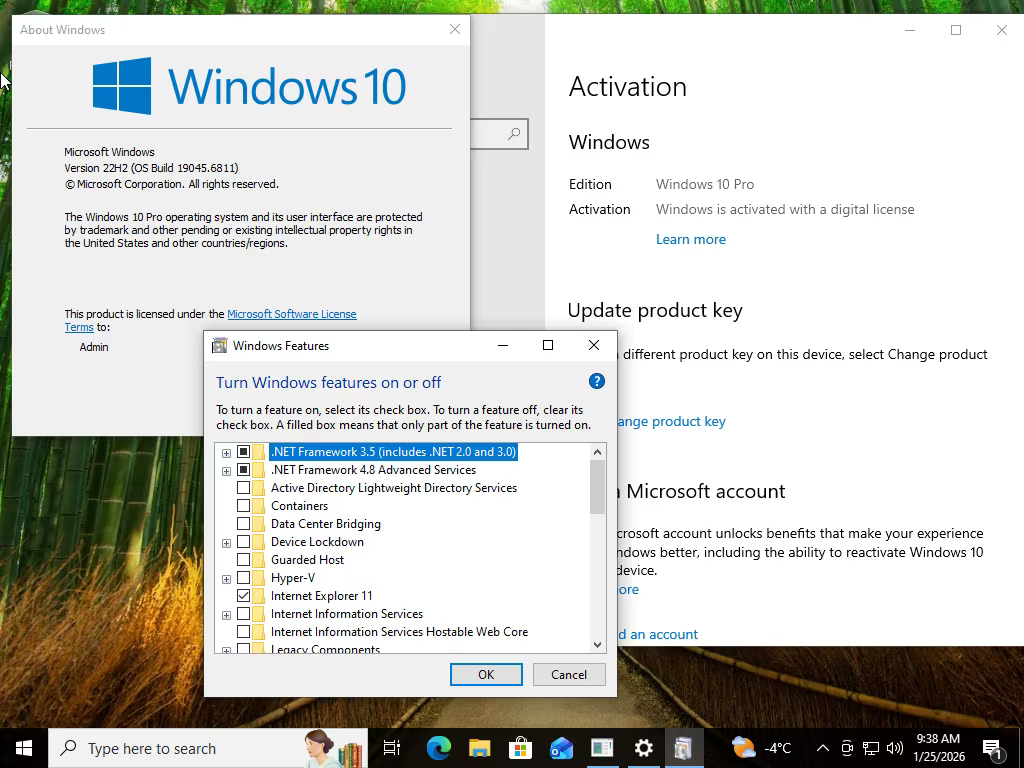Image resolution: width=1024 pixels, height=768 pixels.
Task: Open the taskbar clock showing 9:38 AM
Action: tap(938, 748)
